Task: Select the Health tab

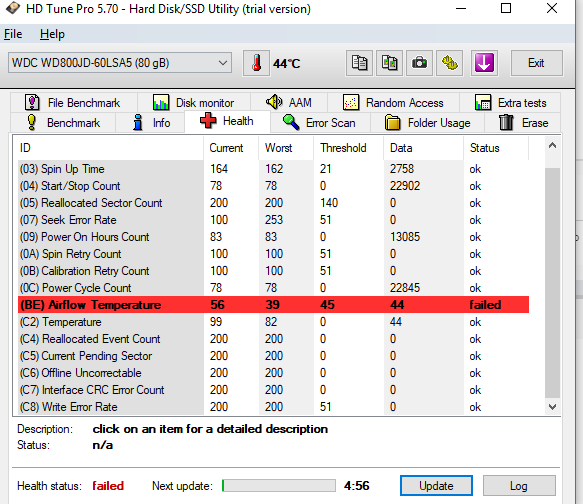Action: [227, 121]
